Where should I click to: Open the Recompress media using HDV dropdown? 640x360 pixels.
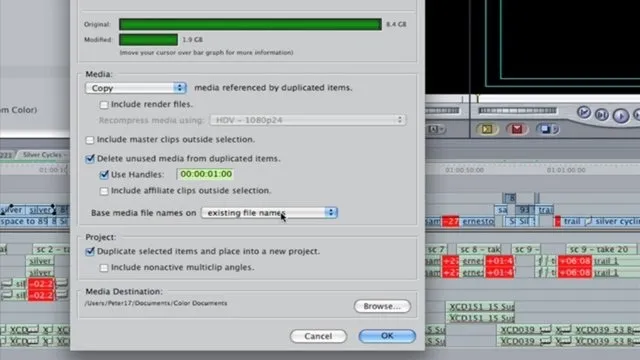[x=308, y=120]
